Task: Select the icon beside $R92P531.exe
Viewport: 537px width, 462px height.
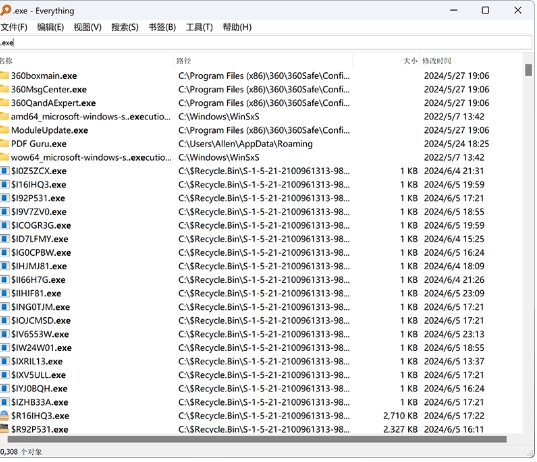Action: coord(4,429)
